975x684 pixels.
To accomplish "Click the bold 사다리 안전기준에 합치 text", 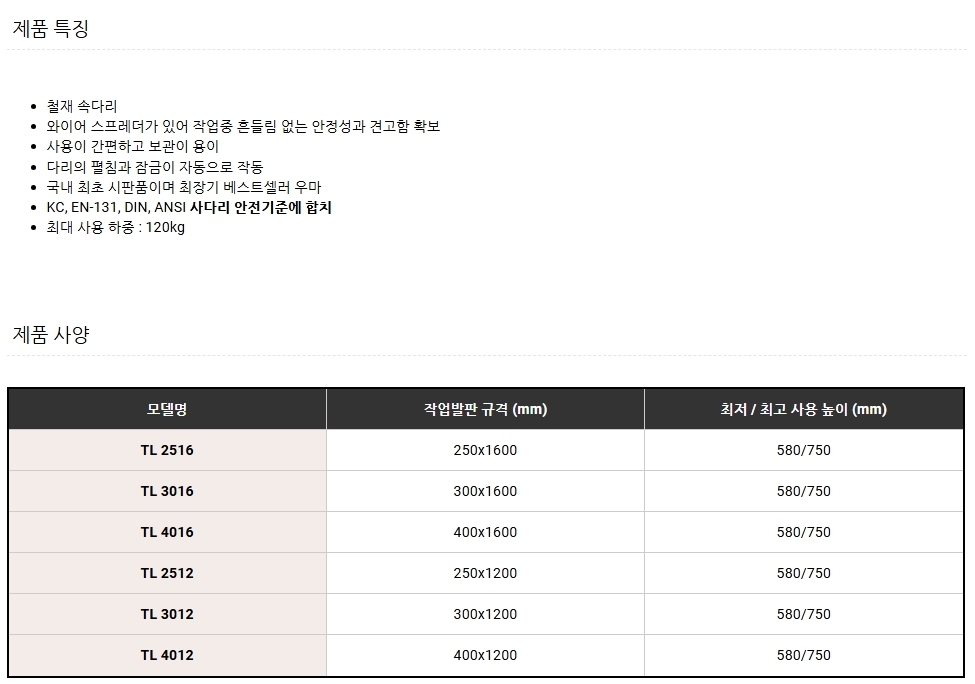I will click(x=261, y=207).
